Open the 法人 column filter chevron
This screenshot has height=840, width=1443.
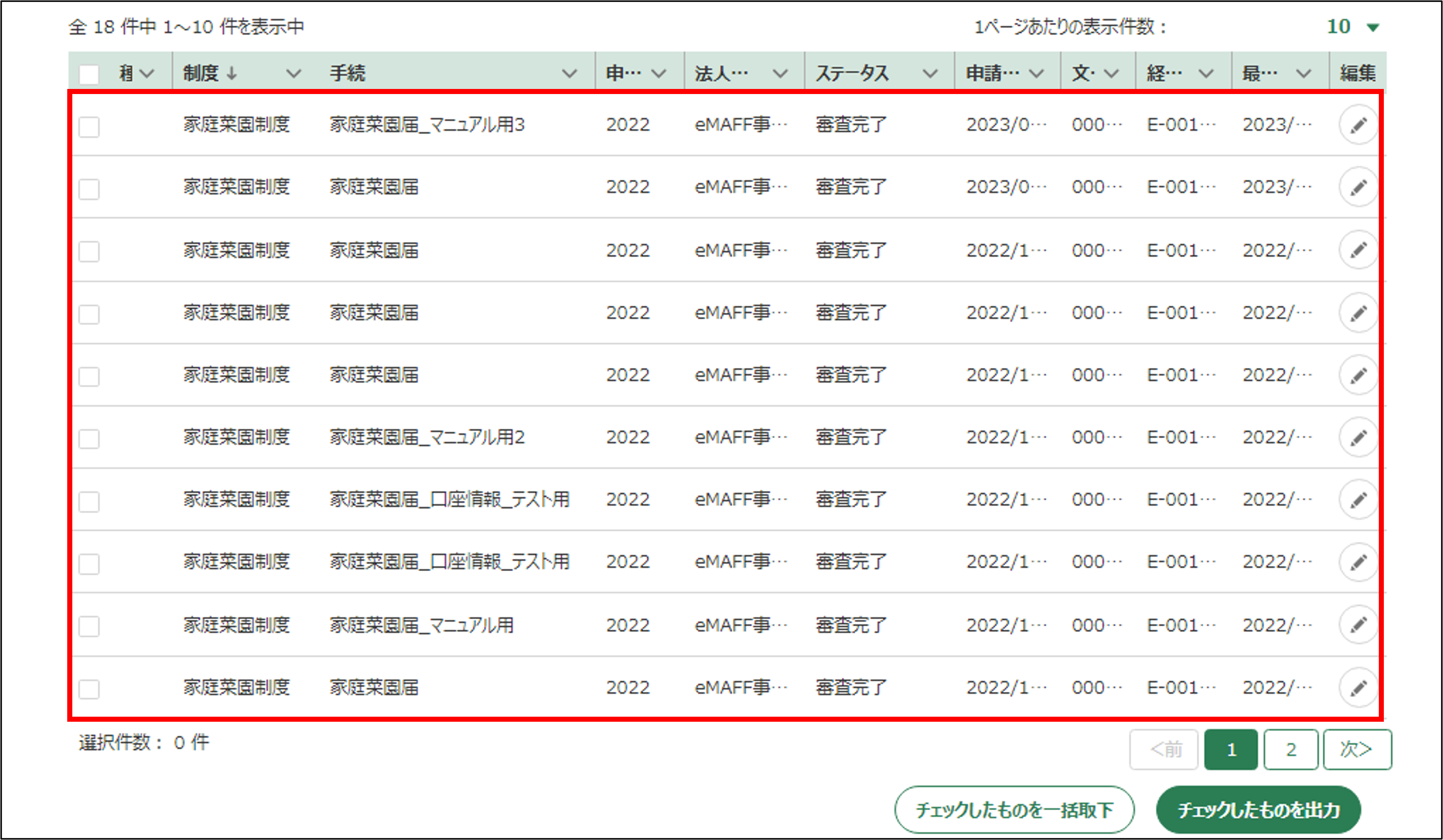(x=780, y=73)
